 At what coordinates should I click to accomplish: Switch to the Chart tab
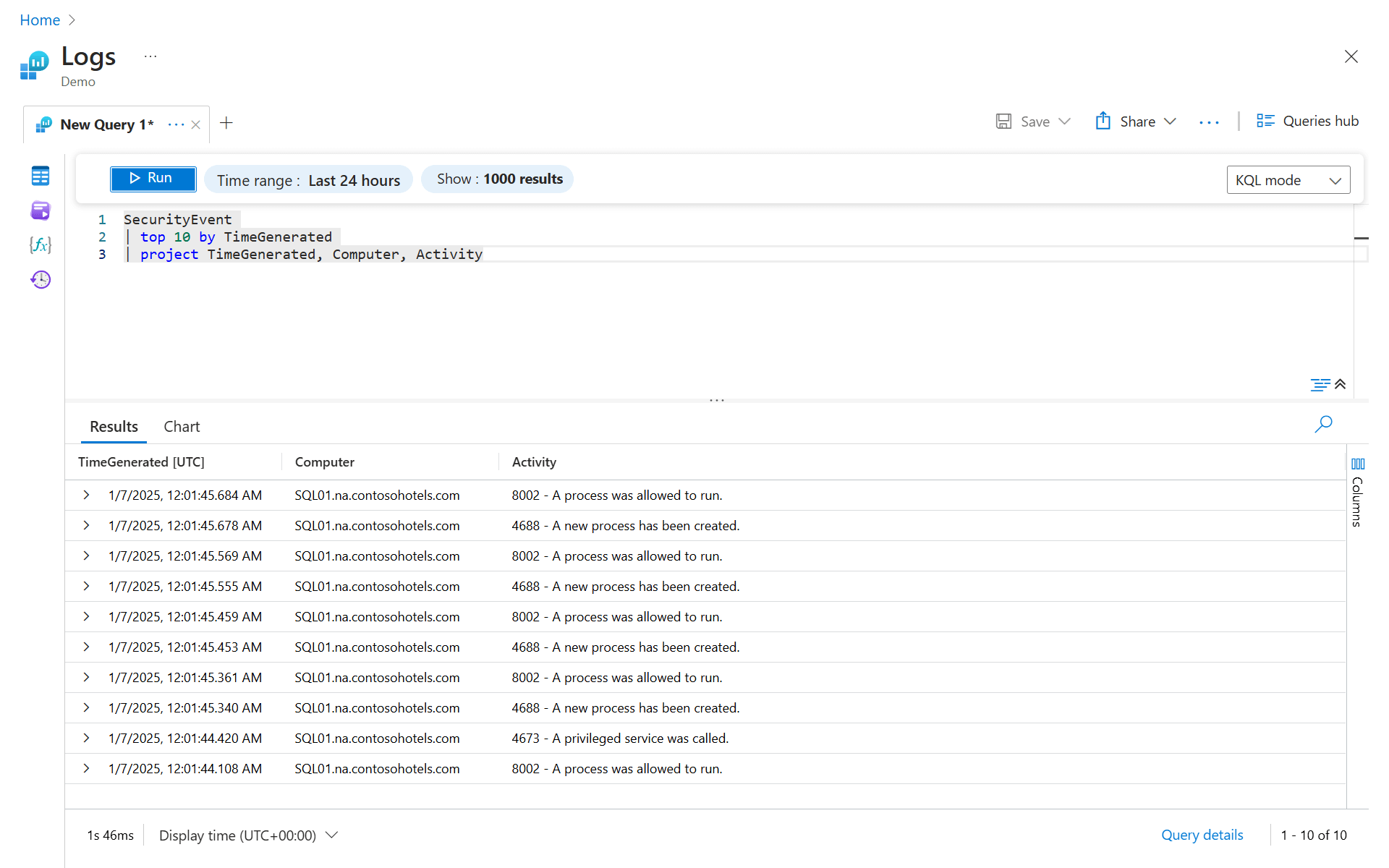(182, 427)
